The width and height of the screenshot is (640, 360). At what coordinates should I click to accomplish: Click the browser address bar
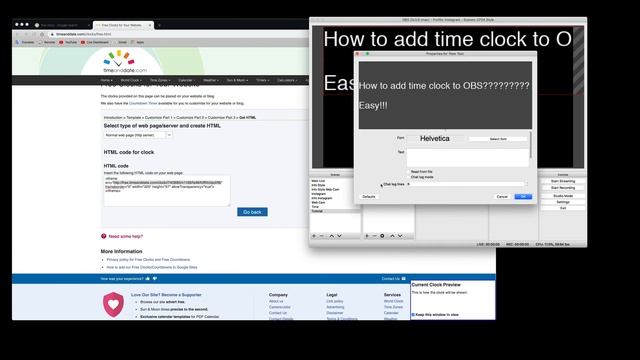click(180, 34)
